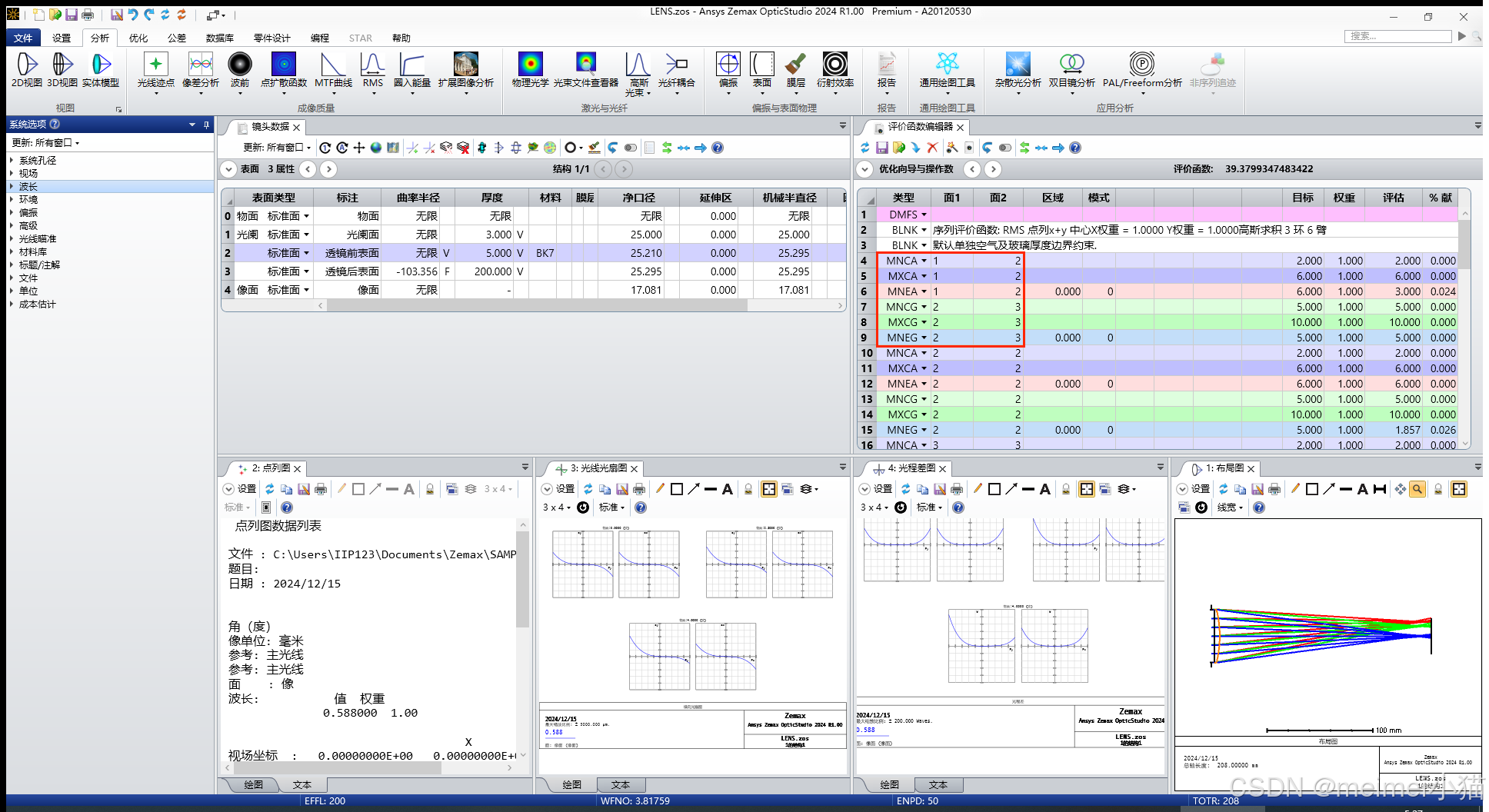Toggle lock icon in OPD fan window
This screenshot has width=1489, height=812.
point(1066,489)
